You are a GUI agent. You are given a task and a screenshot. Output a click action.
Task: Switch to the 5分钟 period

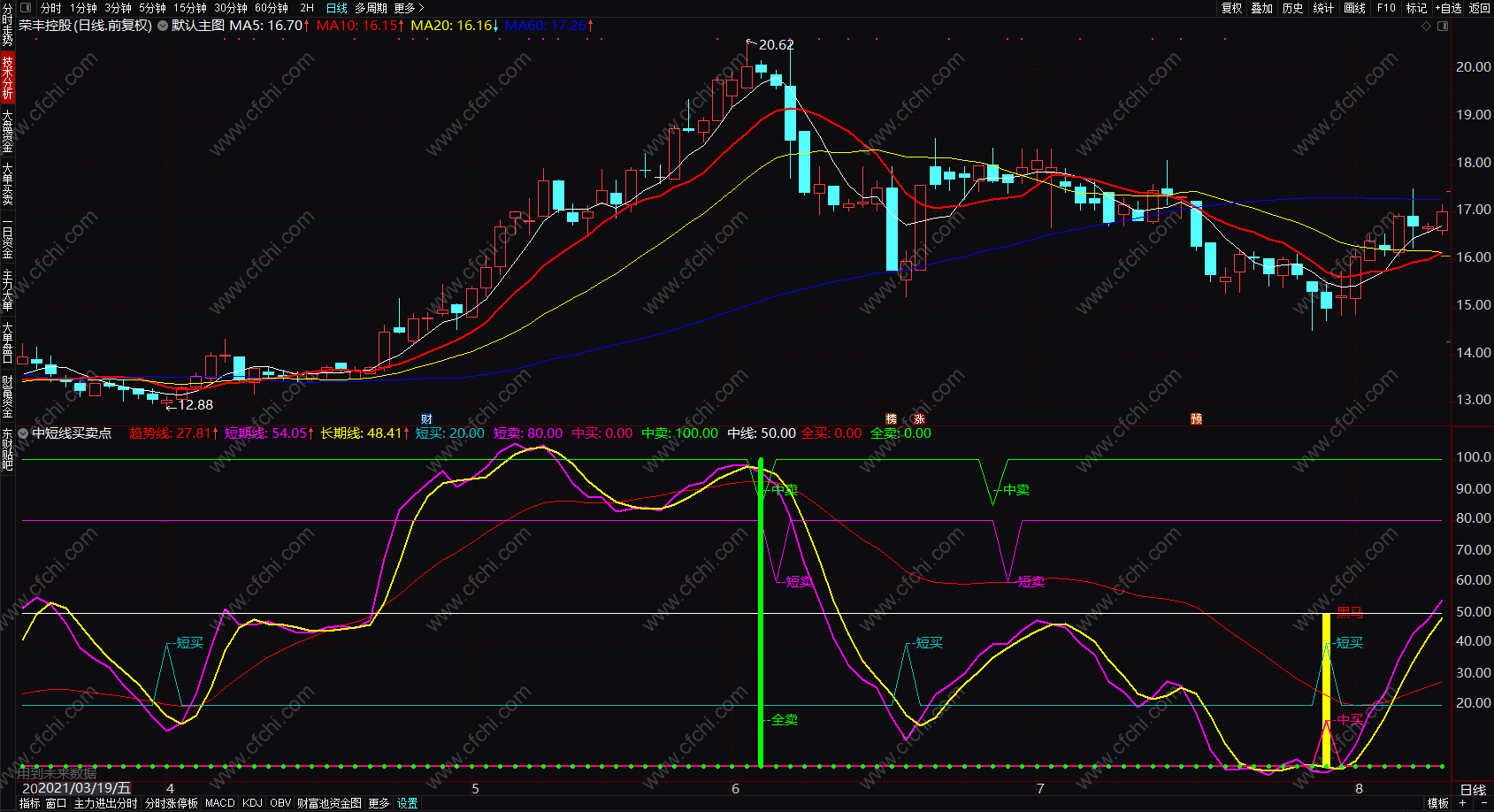point(152,8)
